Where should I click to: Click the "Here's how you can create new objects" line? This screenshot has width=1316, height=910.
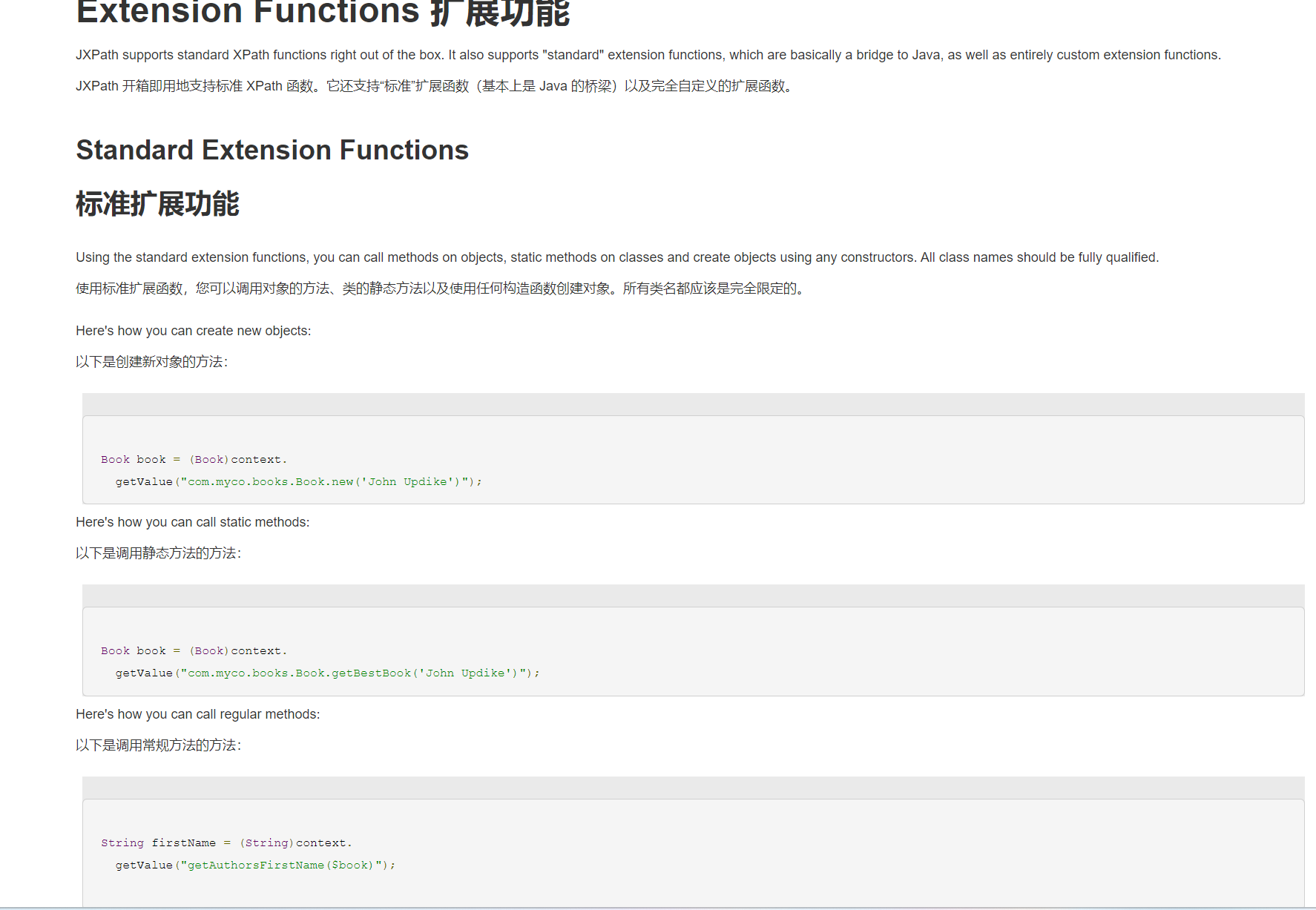coord(193,331)
